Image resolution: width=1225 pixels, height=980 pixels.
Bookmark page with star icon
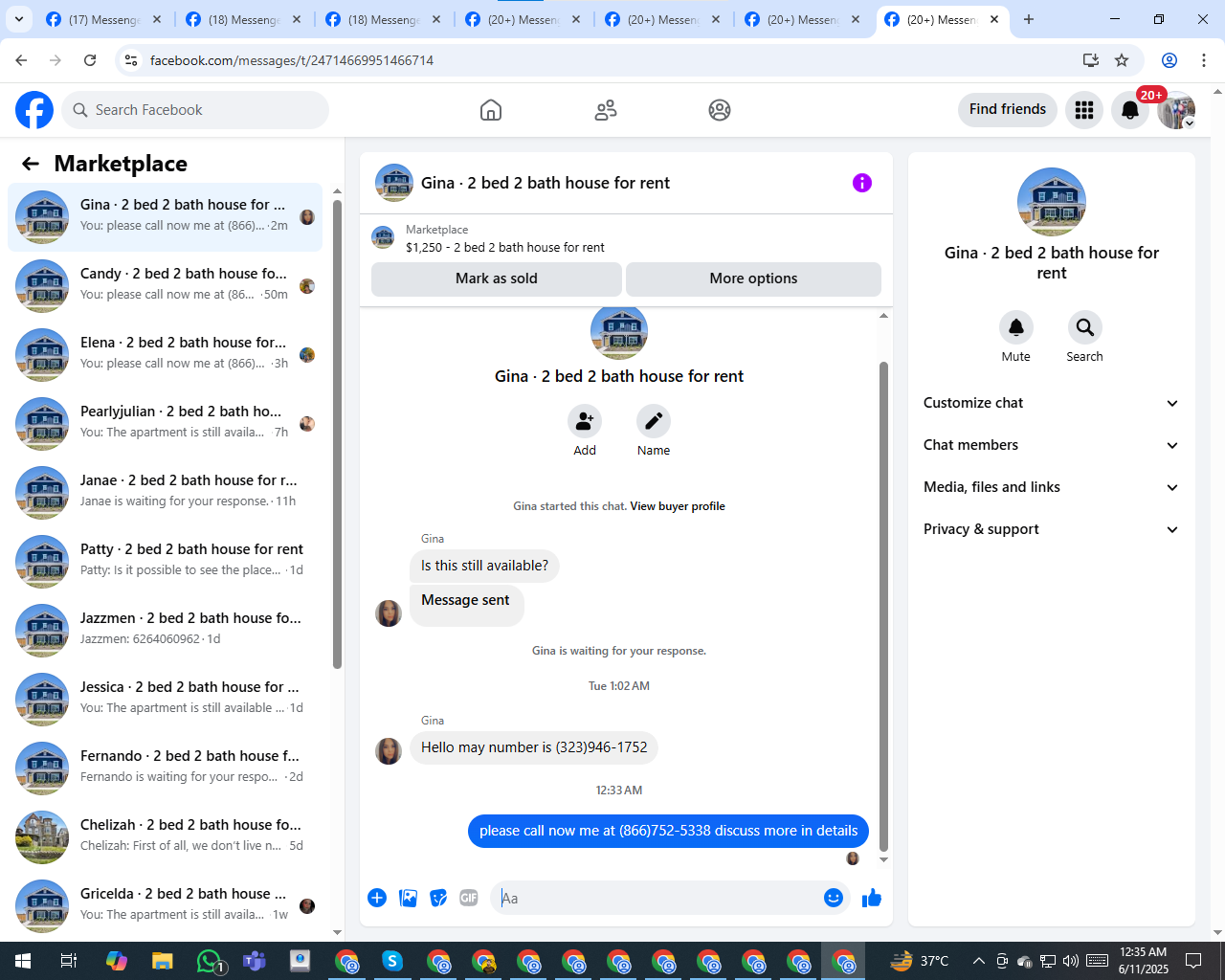click(x=1122, y=60)
